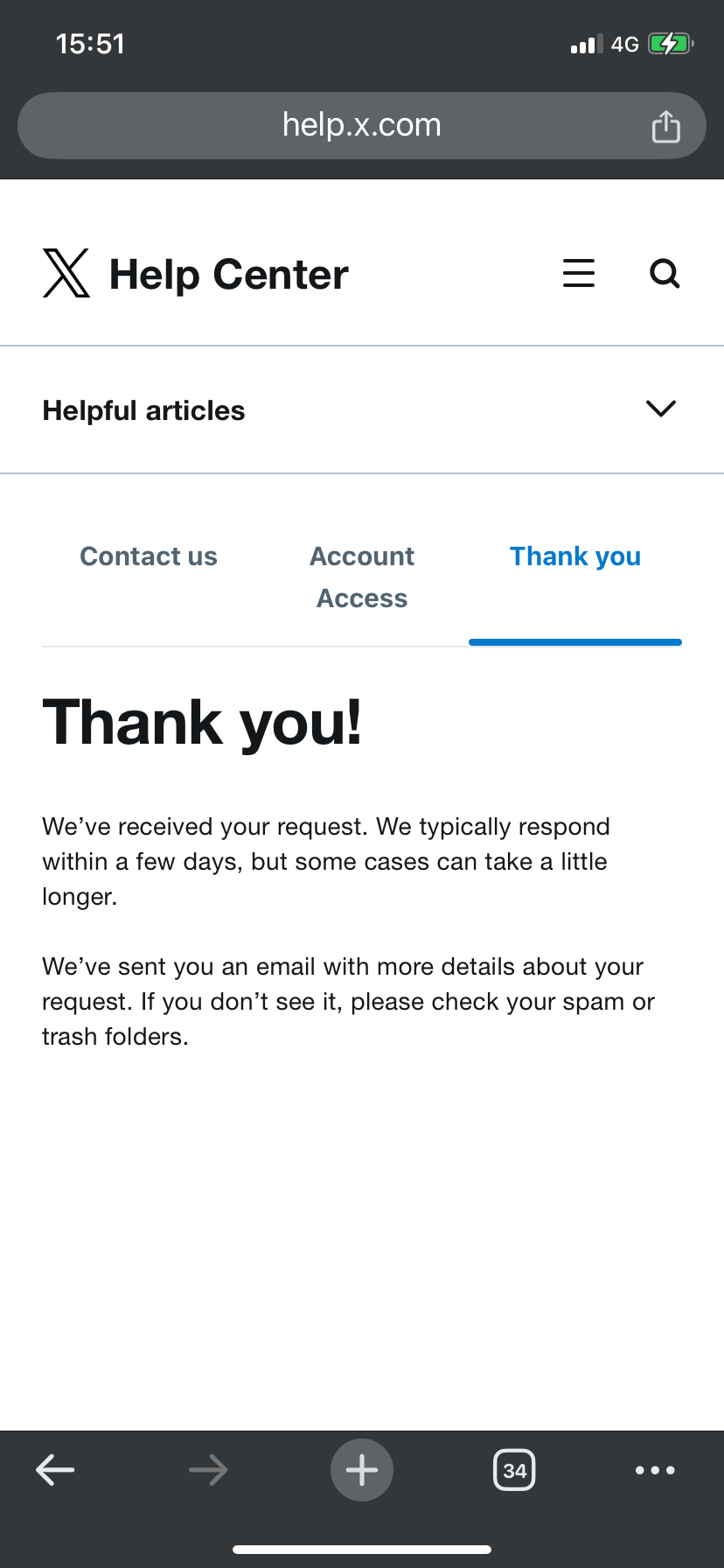
Task: Click the Helpful articles label
Action: click(x=144, y=410)
